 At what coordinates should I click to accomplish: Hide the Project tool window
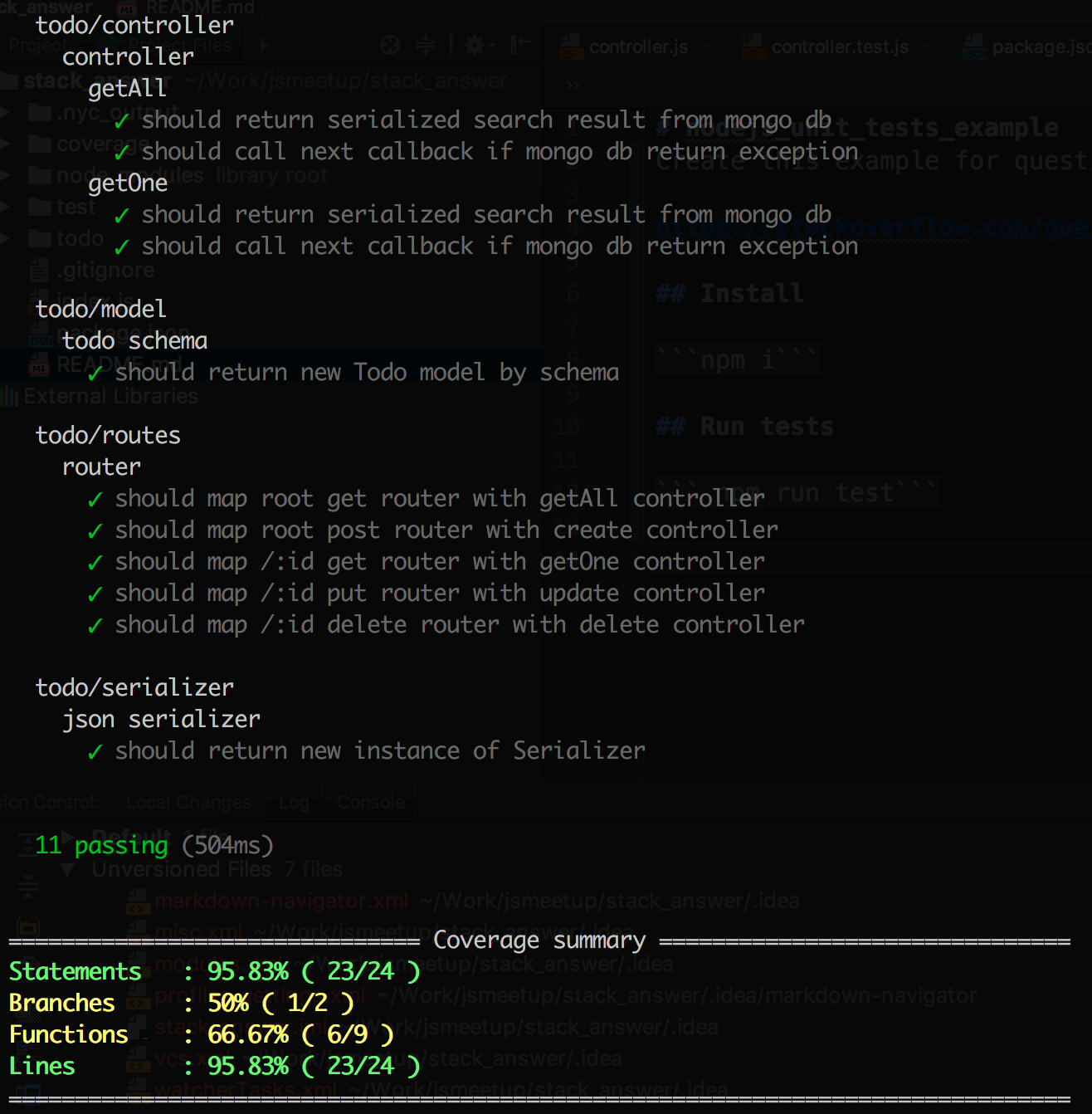click(x=521, y=46)
